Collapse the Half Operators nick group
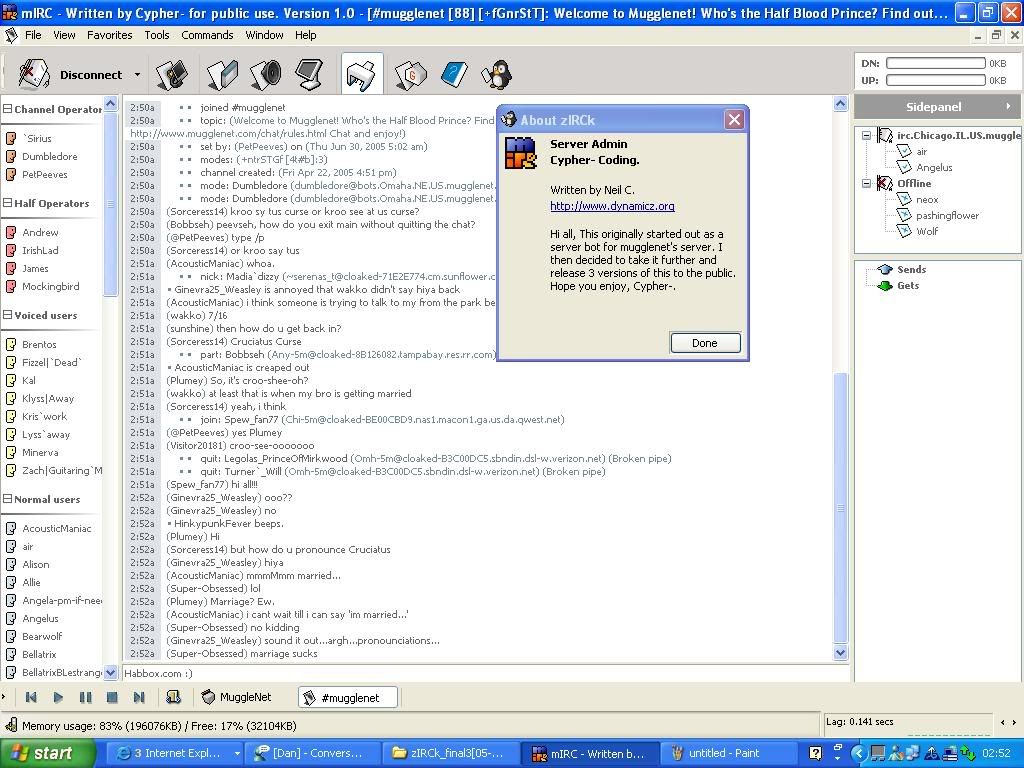This screenshot has width=1024, height=768. click(x=7, y=203)
